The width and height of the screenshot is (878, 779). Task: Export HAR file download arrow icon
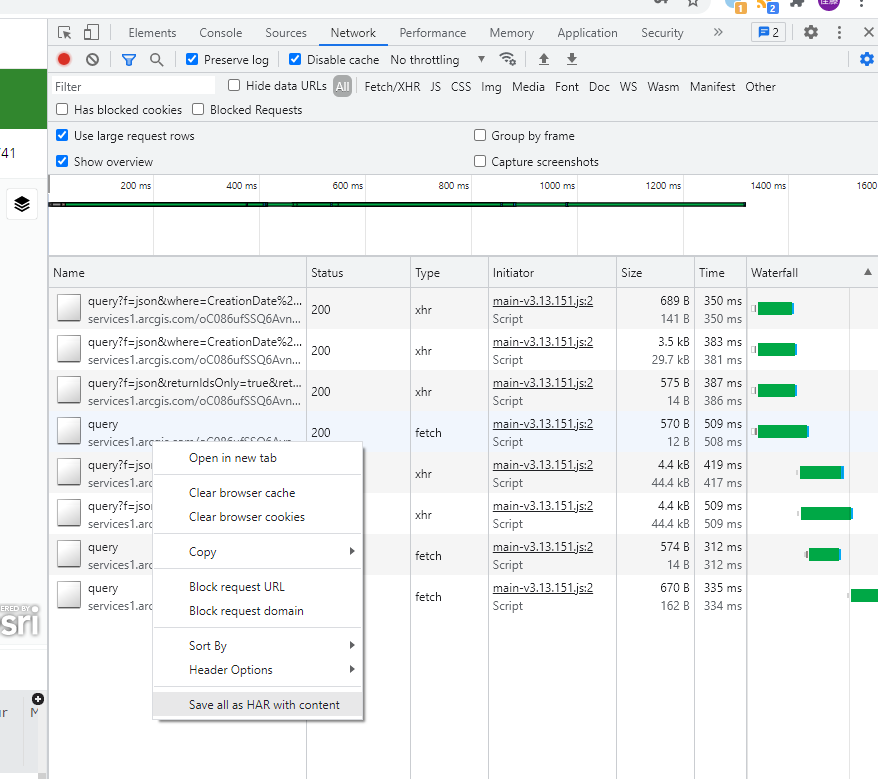pos(572,59)
